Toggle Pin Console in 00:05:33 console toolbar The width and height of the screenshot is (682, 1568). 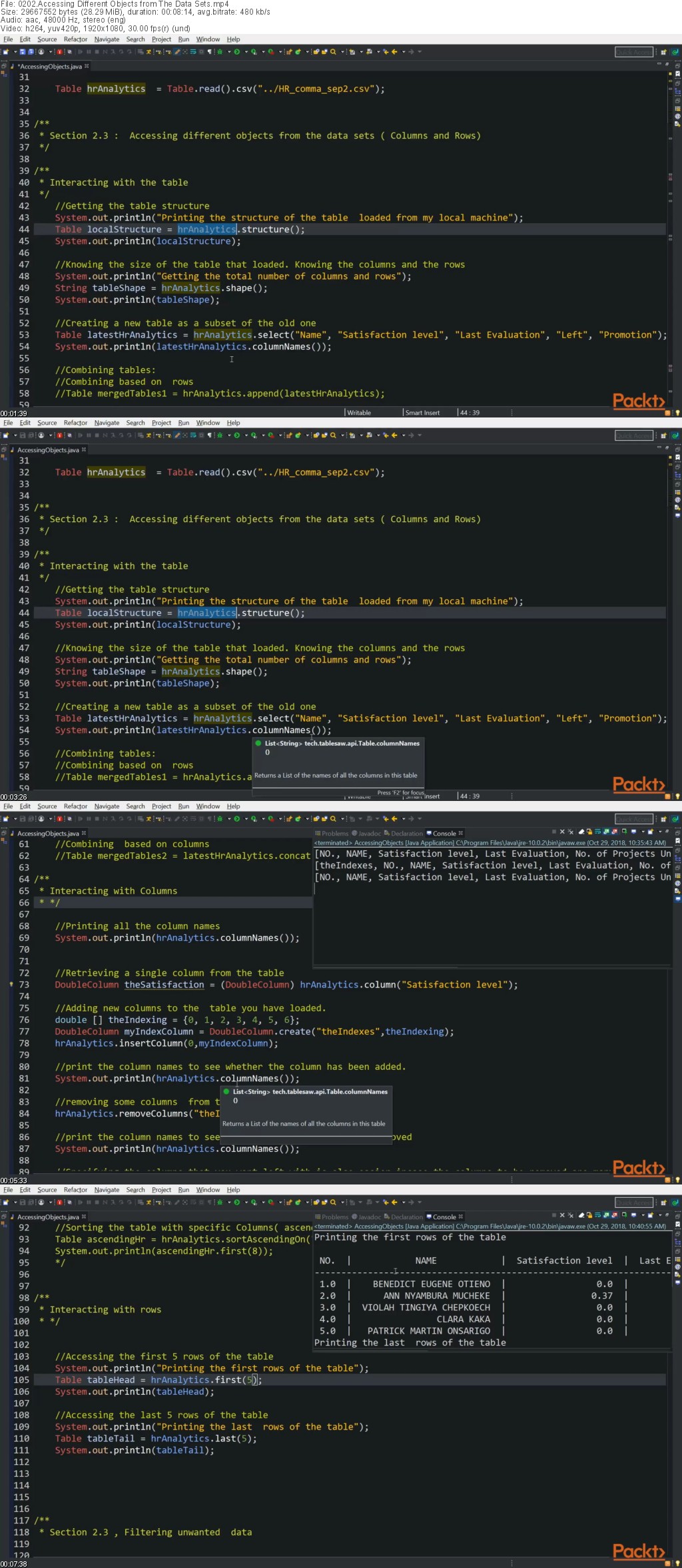click(624, 832)
